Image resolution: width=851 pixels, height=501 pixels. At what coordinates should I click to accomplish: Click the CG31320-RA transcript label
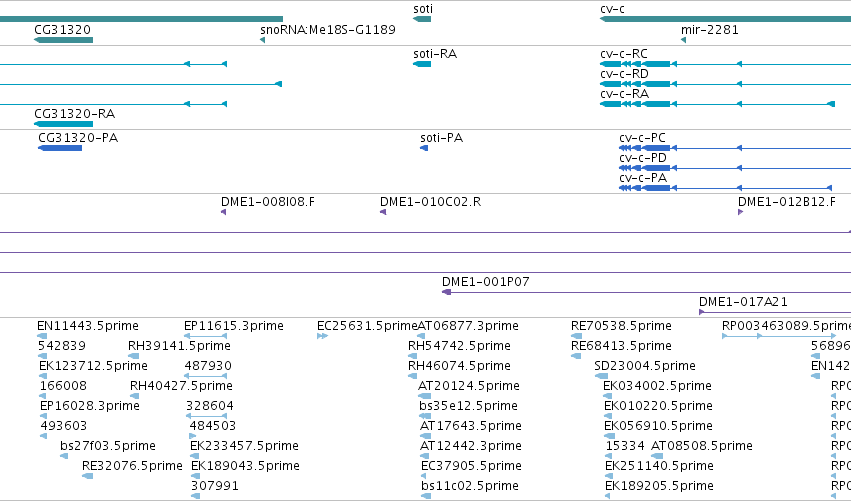click(75, 114)
